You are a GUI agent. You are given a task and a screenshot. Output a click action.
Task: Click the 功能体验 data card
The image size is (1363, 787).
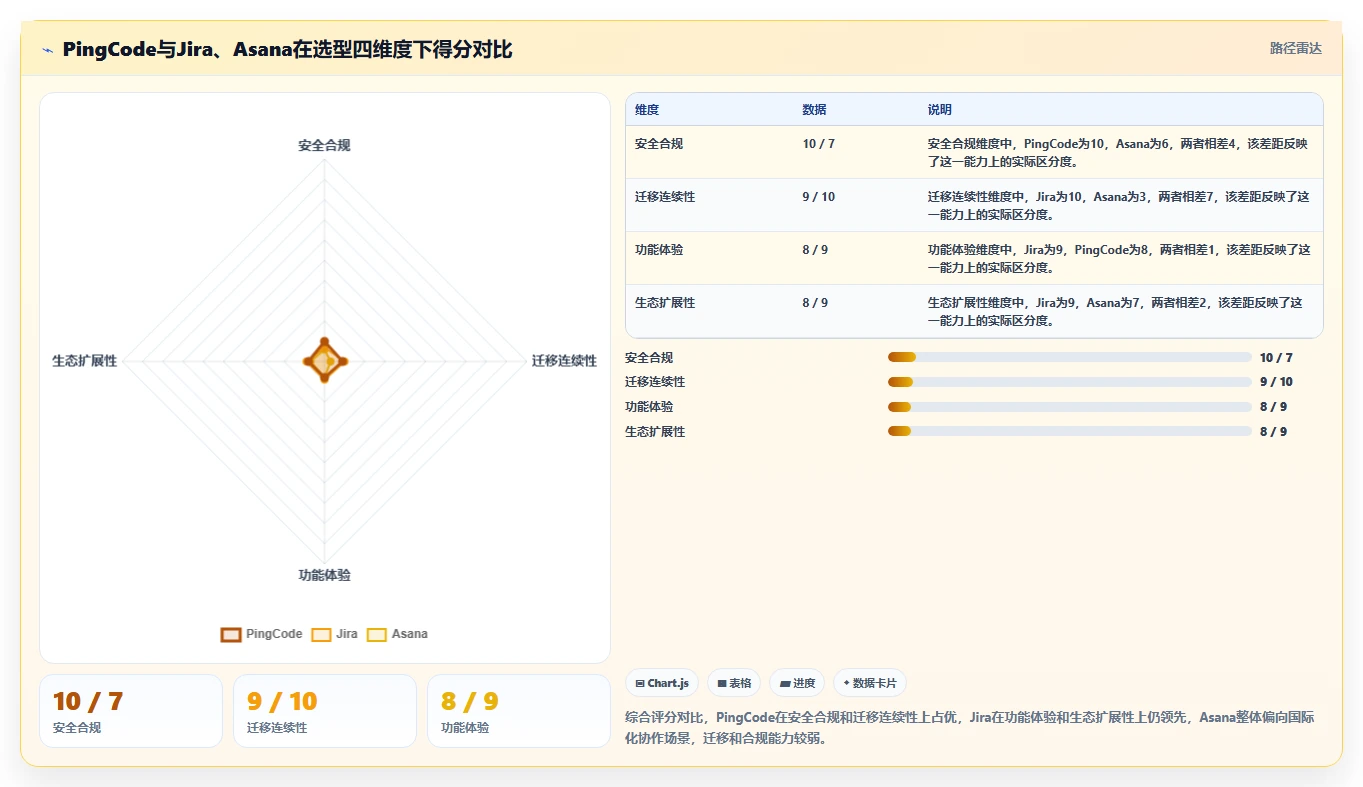point(519,711)
